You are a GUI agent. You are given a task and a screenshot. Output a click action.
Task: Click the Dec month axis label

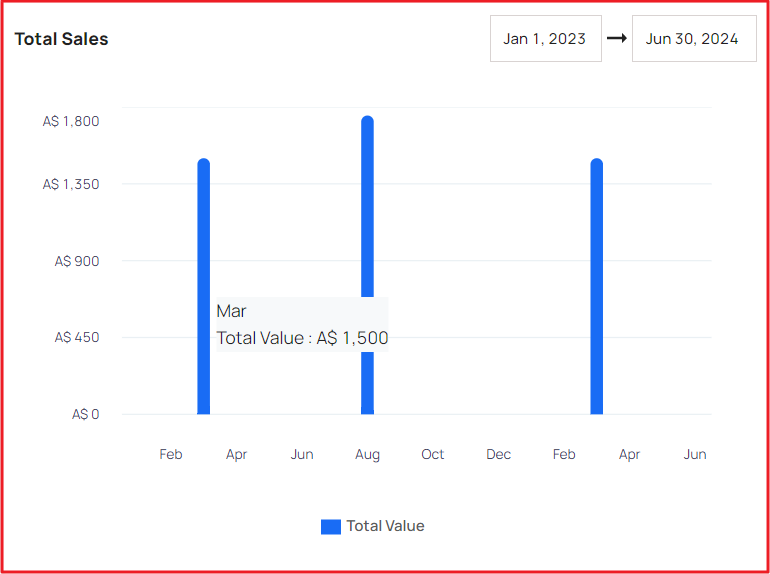pyautogui.click(x=498, y=454)
